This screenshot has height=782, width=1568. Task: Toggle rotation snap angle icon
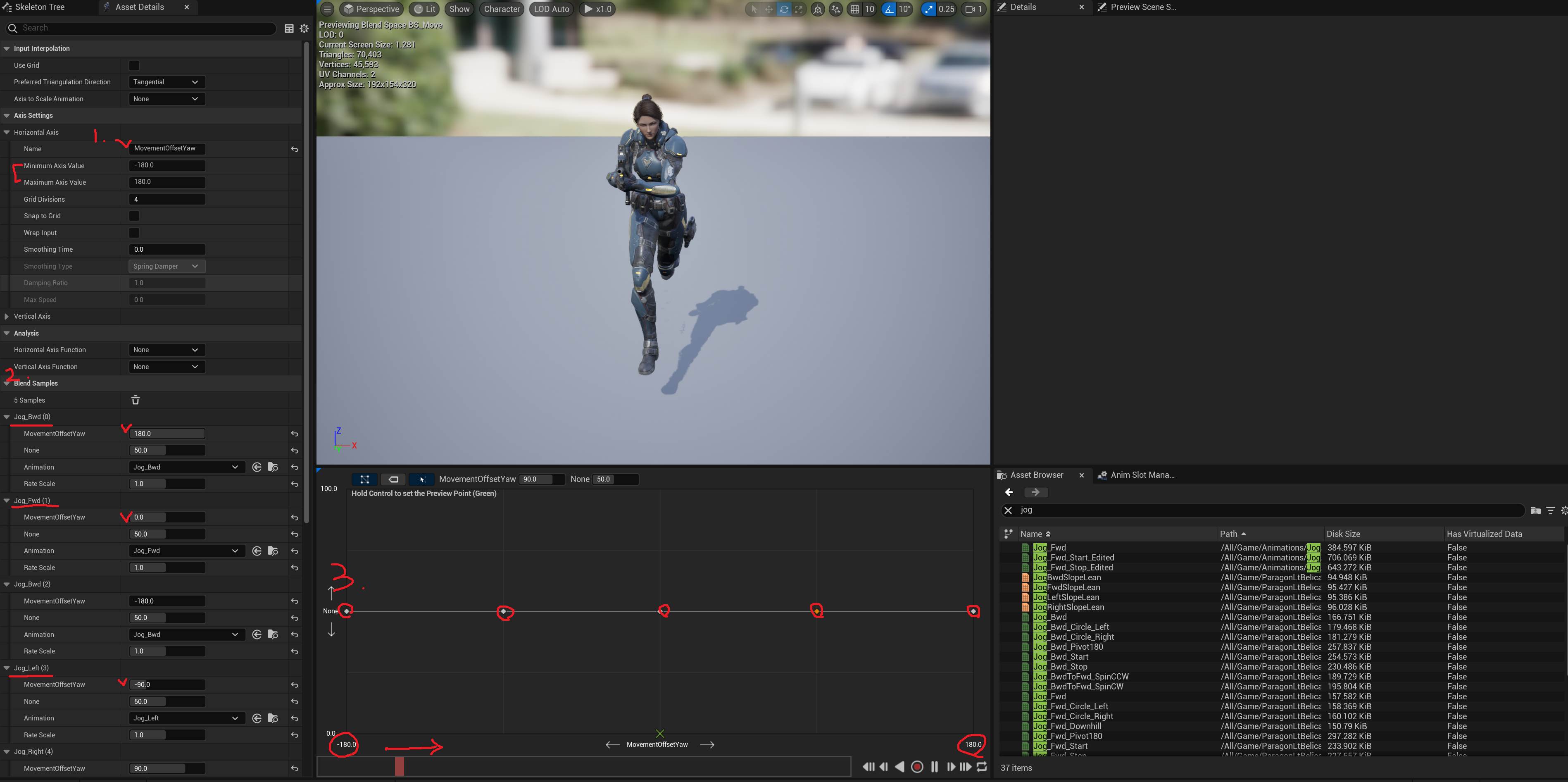click(889, 9)
